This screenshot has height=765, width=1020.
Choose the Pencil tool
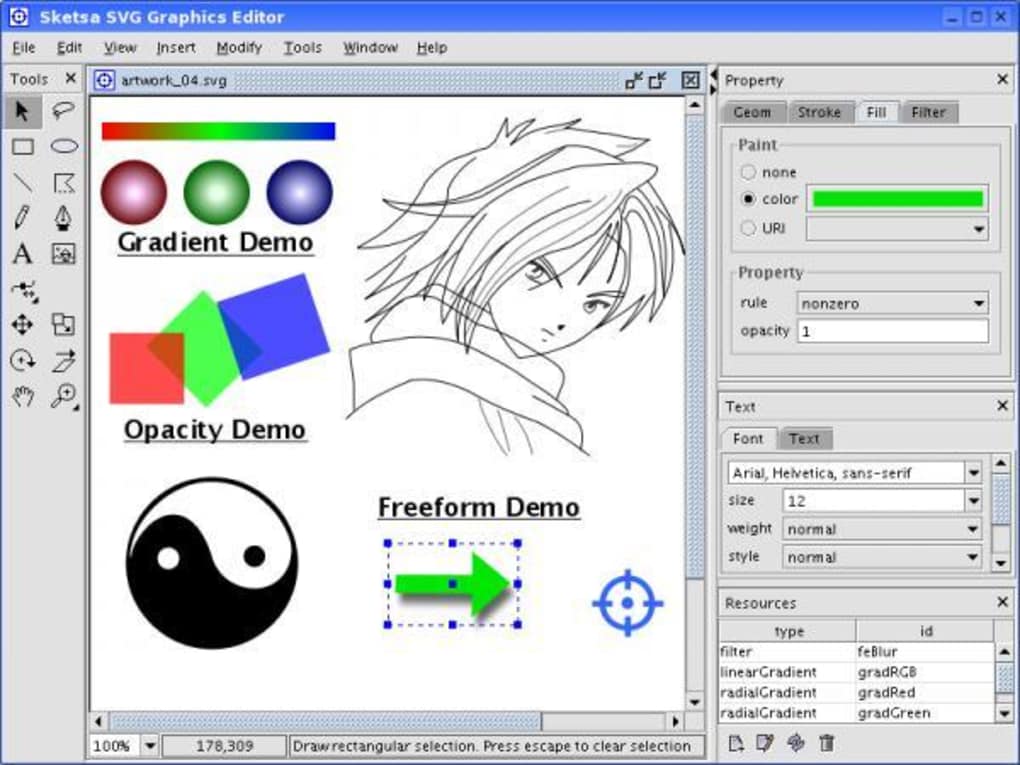coord(22,218)
